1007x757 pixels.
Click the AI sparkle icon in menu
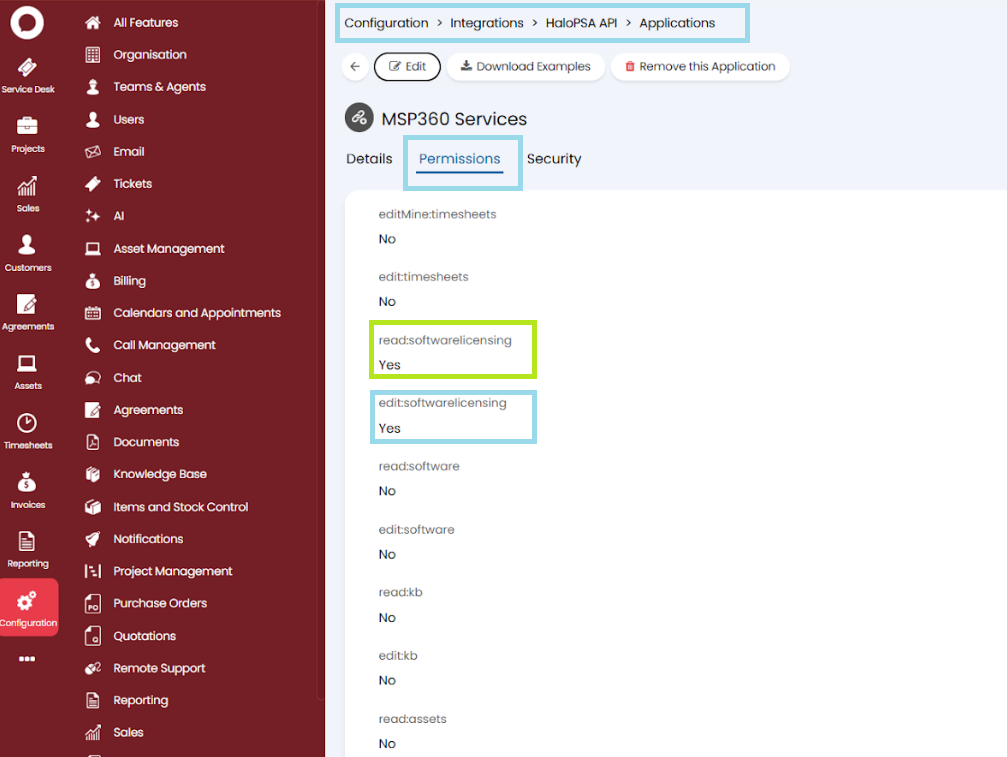click(92, 216)
